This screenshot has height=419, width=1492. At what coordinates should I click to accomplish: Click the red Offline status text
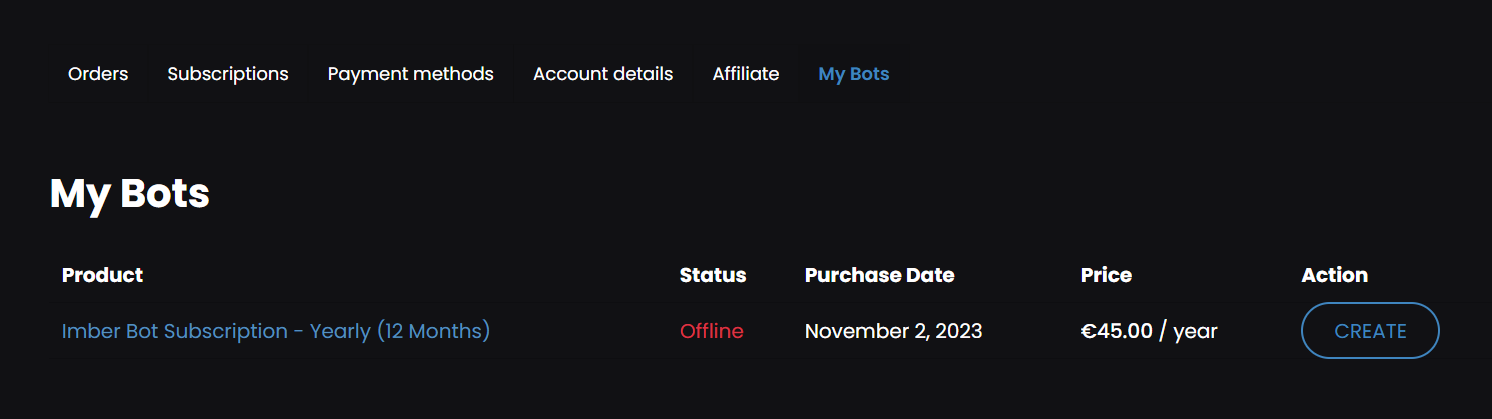click(x=711, y=331)
